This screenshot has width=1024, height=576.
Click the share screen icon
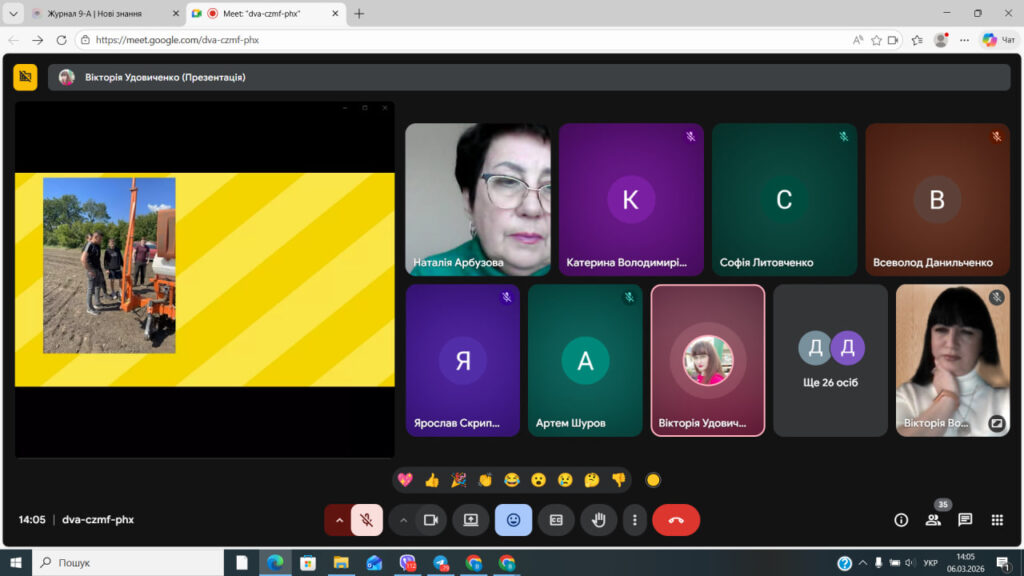[x=471, y=520]
